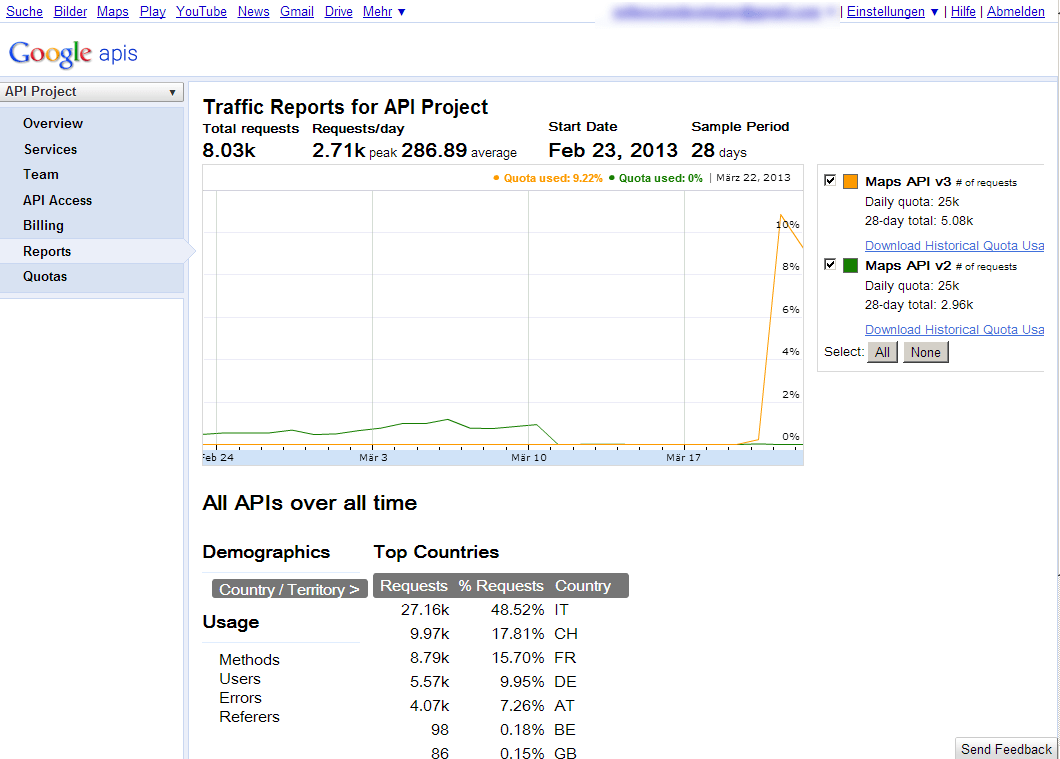
Task: Open the API Project dropdown
Action: [92, 91]
